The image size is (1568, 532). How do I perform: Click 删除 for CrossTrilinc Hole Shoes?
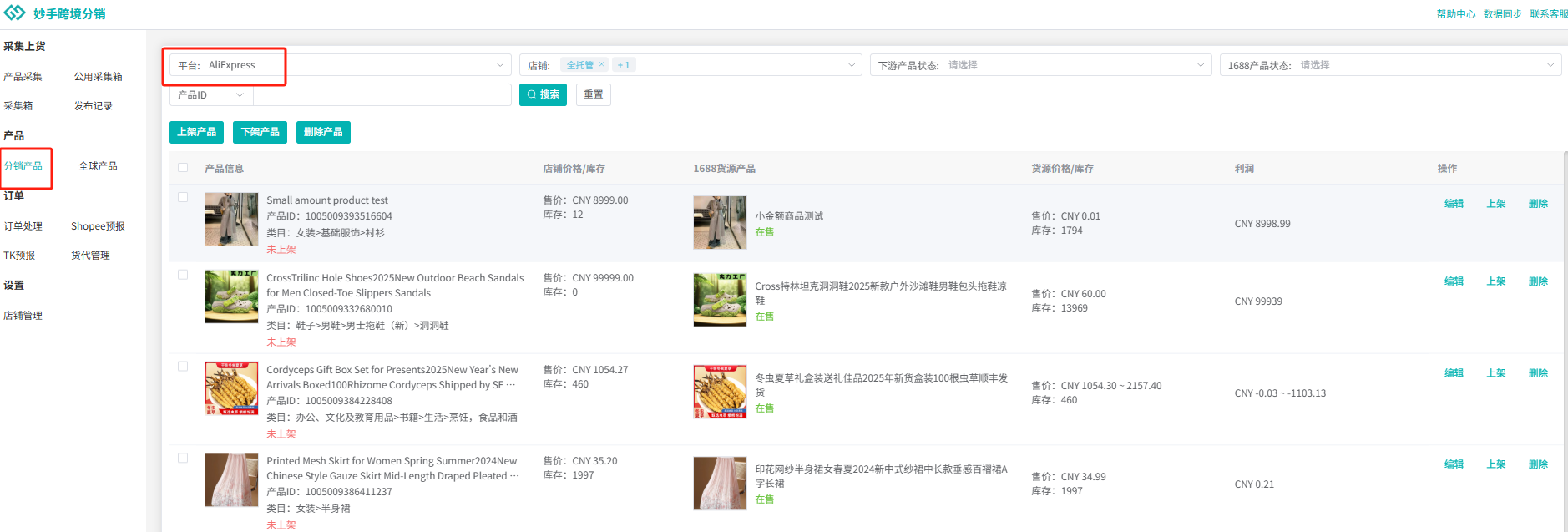(x=1538, y=281)
